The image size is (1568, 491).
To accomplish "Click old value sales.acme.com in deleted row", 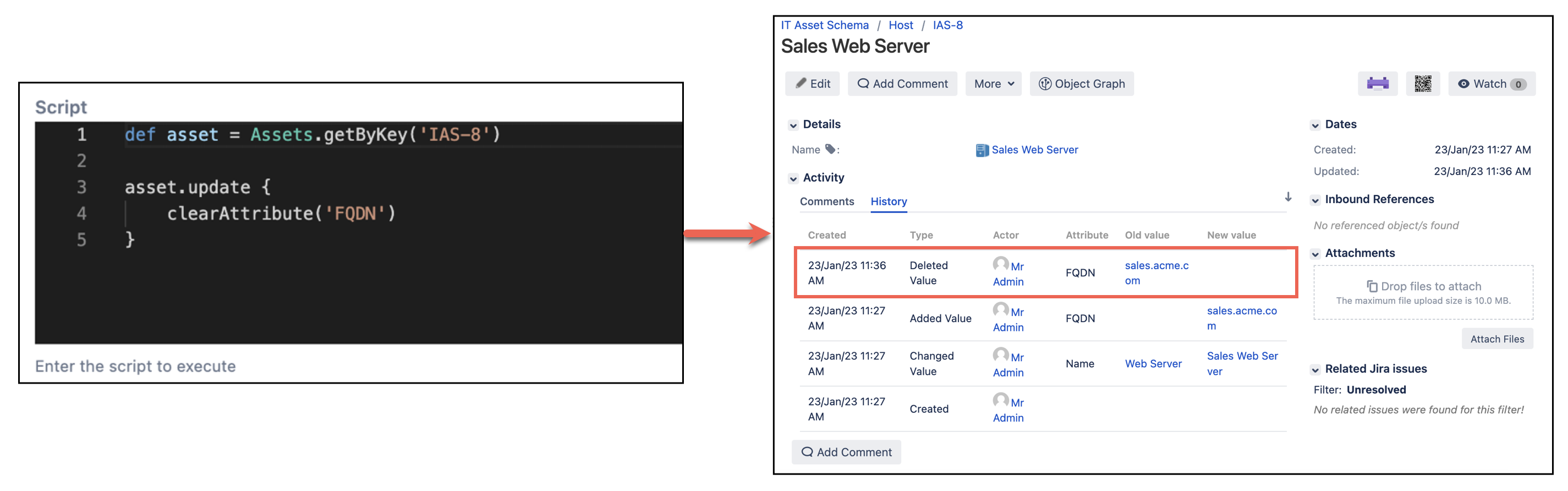I will pos(1156,273).
